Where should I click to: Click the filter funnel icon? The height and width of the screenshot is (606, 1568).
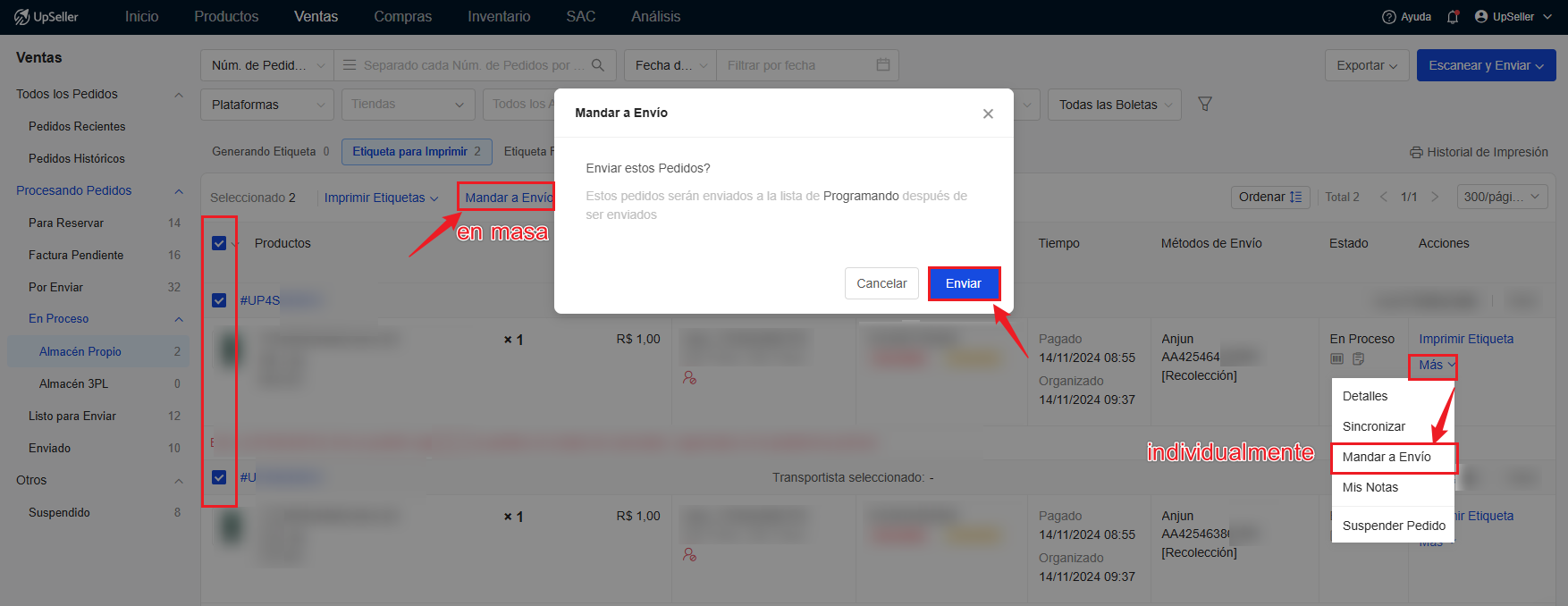(1205, 105)
